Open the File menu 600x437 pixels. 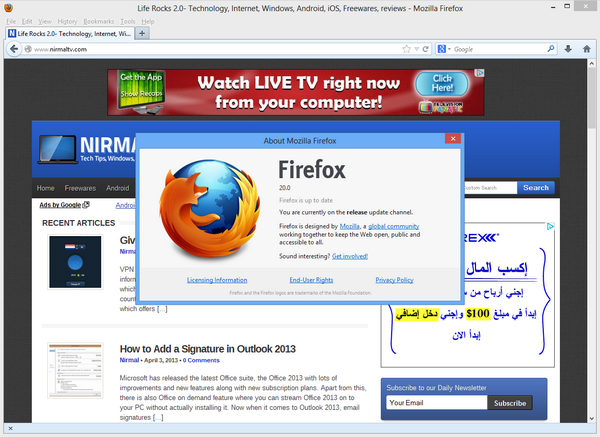click(x=11, y=21)
